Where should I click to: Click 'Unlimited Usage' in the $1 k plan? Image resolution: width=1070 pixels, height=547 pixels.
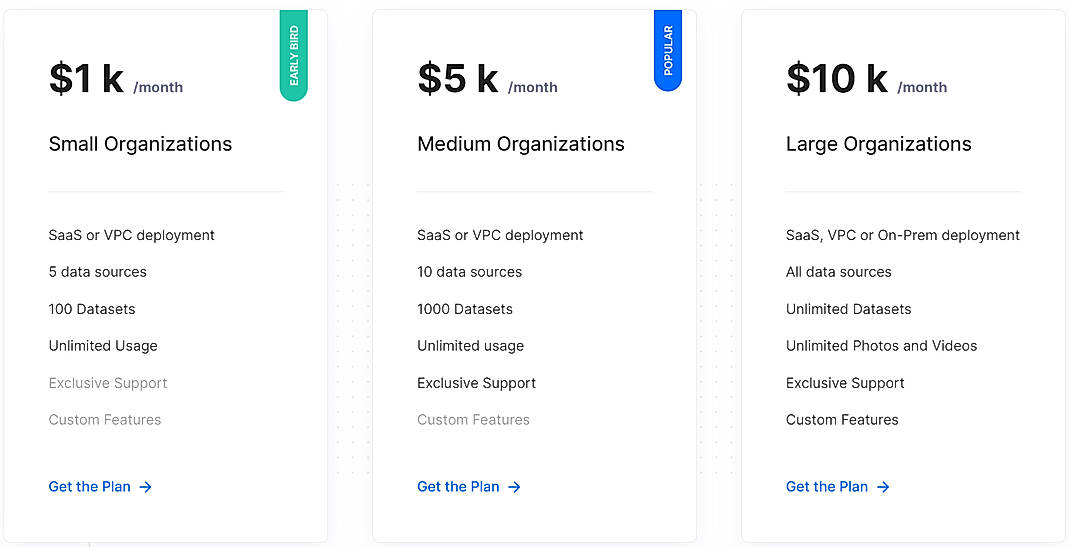pos(103,346)
